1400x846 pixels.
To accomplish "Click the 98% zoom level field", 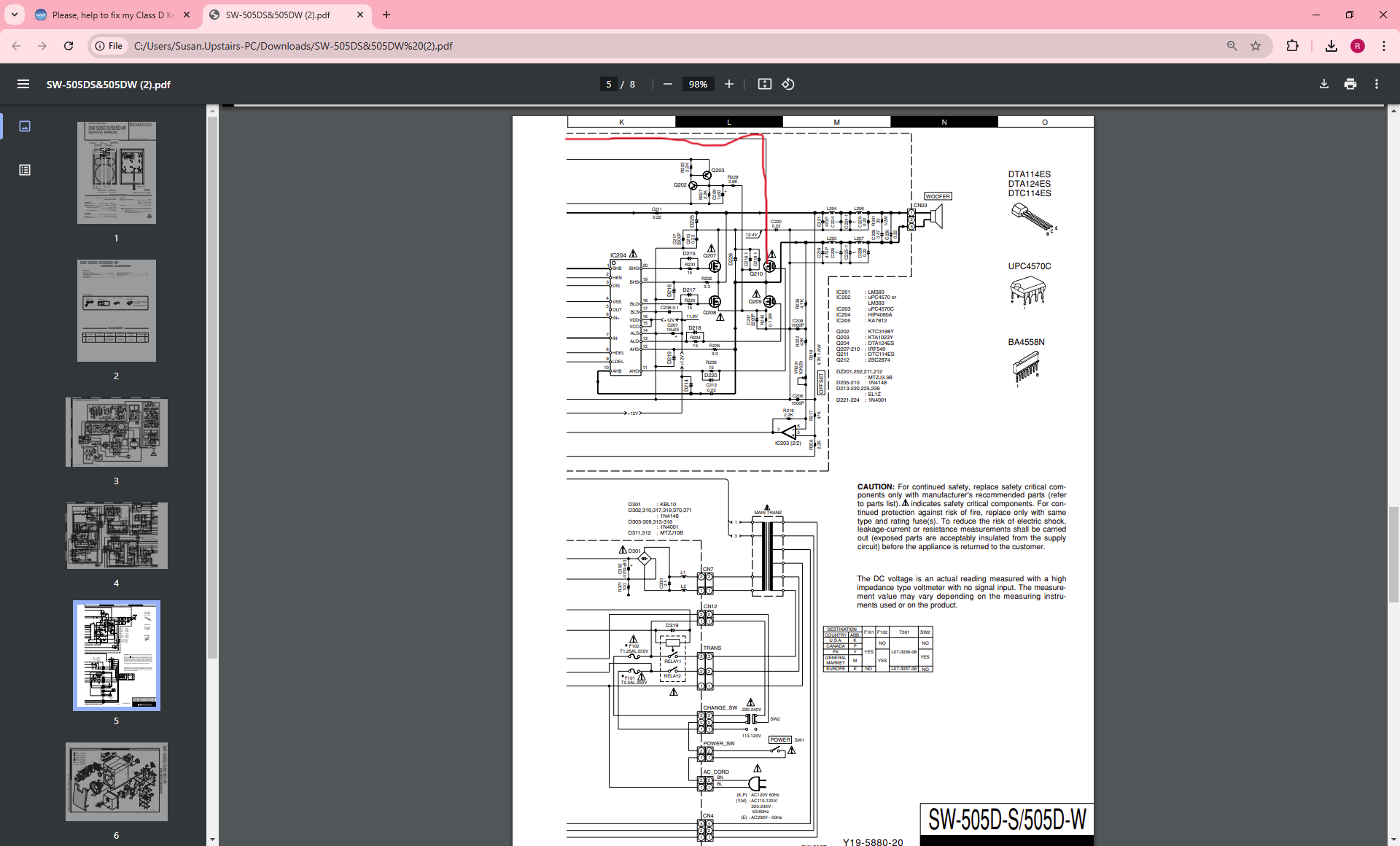I will pos(698,85).
